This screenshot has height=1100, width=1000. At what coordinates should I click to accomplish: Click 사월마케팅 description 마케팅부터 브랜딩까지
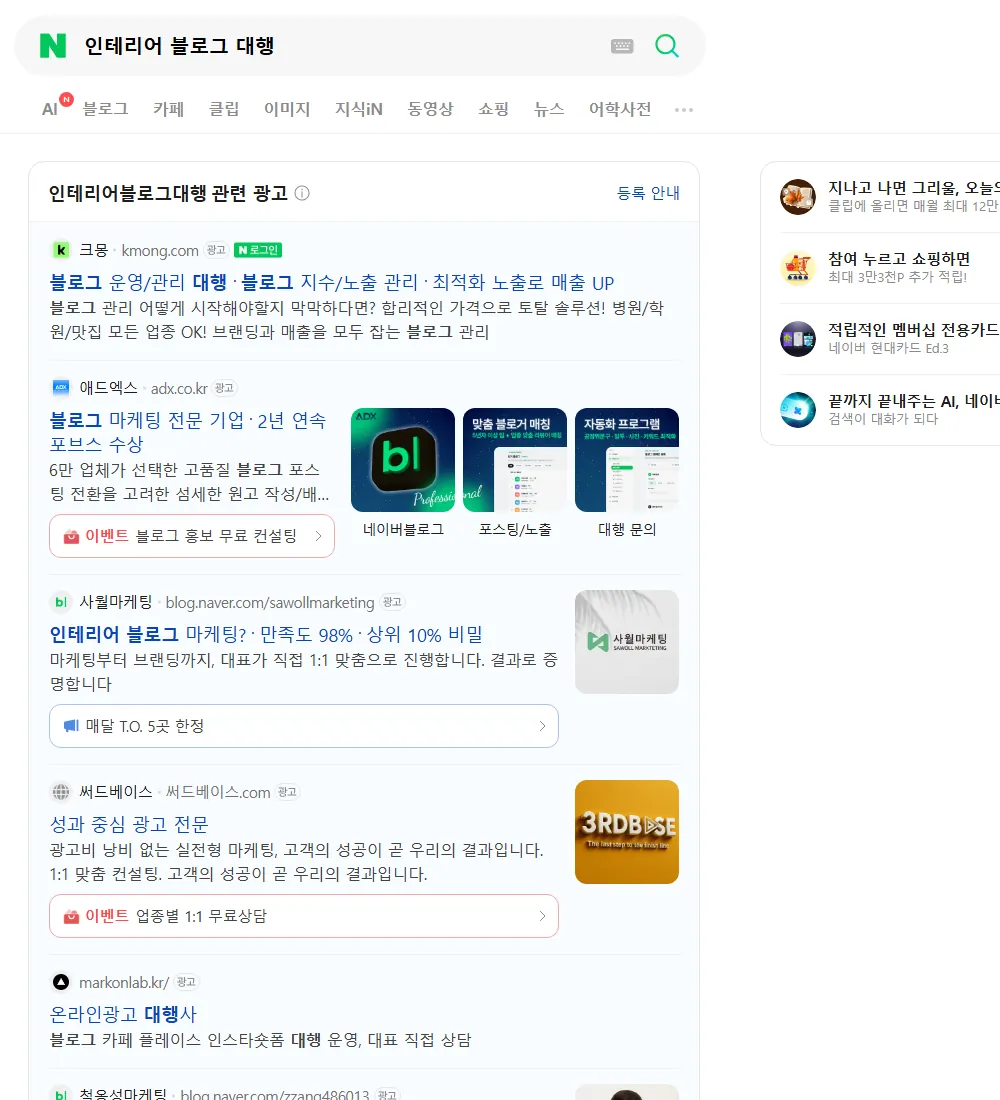(304, 672)
